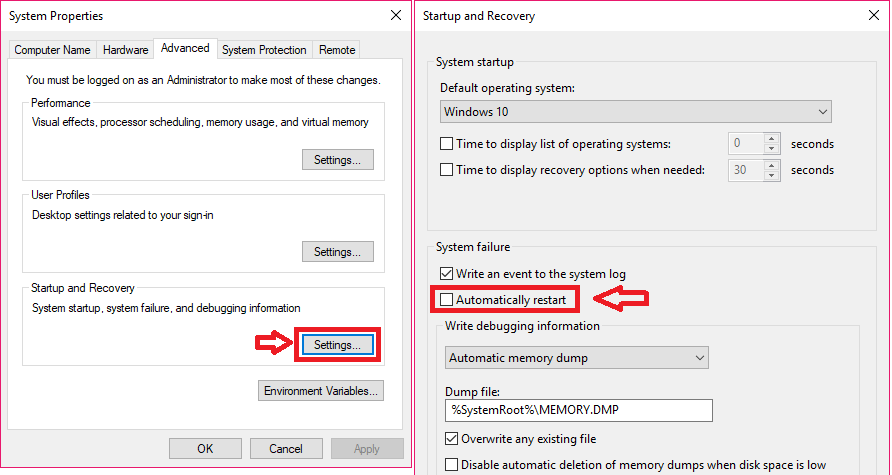Close the System Properties dialog
This screenshot has width=892, height=475.
coord(396,15)
